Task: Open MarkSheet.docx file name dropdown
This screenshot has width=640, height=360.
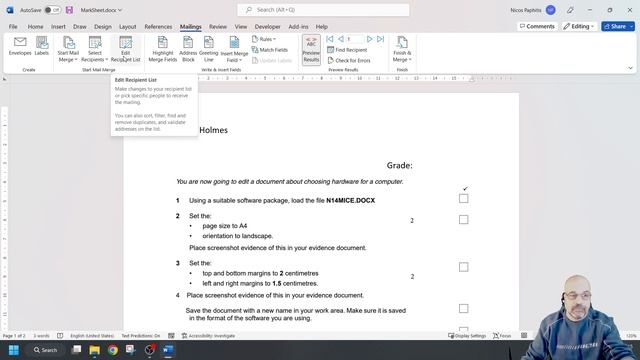Action: pyautogui.click(x=101, y=10)
